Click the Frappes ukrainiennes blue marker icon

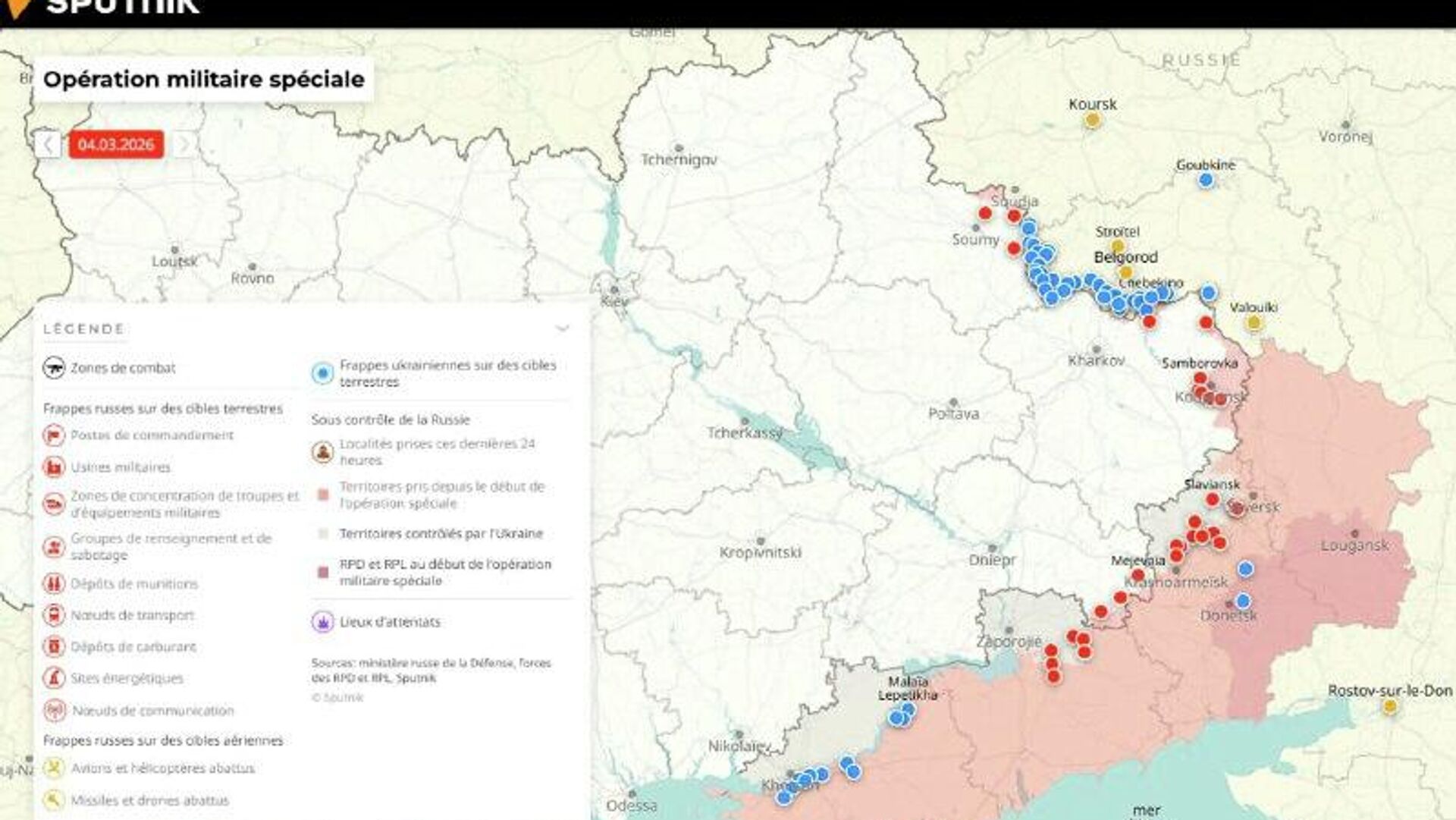[x=323, y=373]
